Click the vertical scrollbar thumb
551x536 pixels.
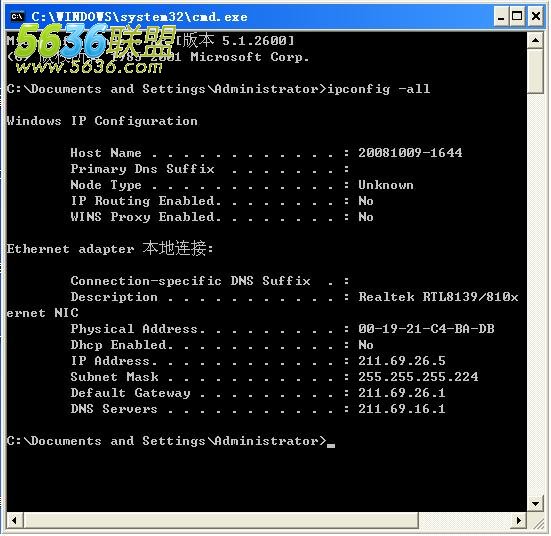click(x=536, y=71)
